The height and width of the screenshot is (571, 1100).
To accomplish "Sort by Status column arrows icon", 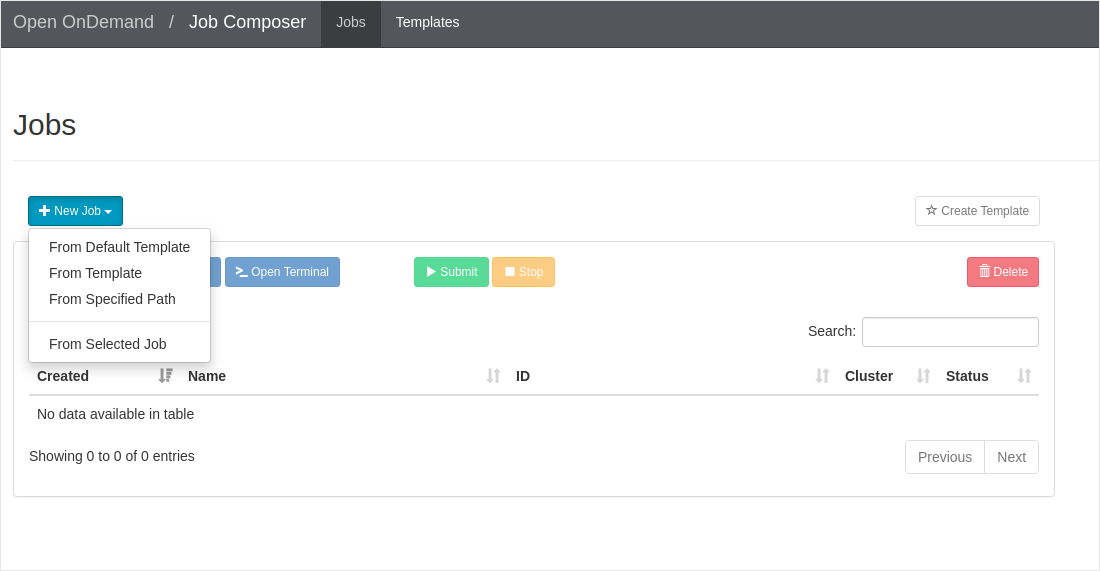I will click(1024, 376).
